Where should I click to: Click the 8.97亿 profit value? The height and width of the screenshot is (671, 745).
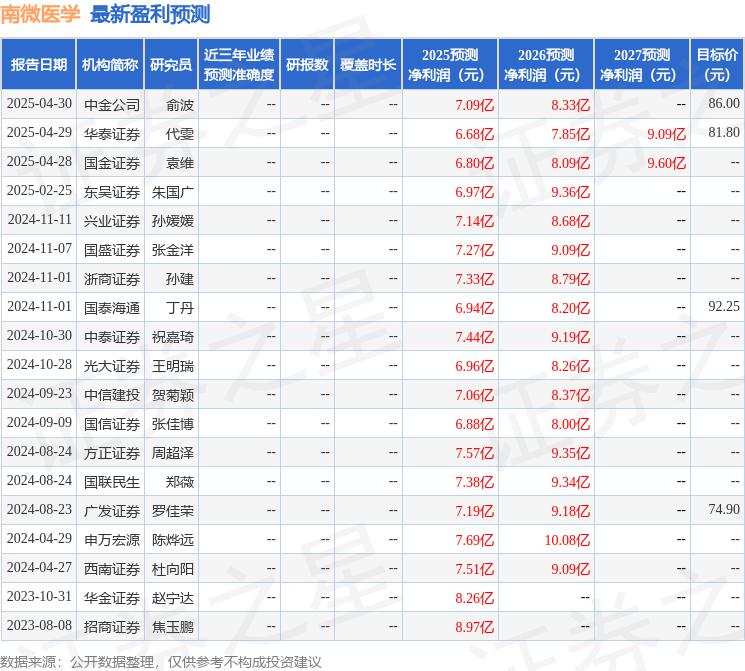474,627
